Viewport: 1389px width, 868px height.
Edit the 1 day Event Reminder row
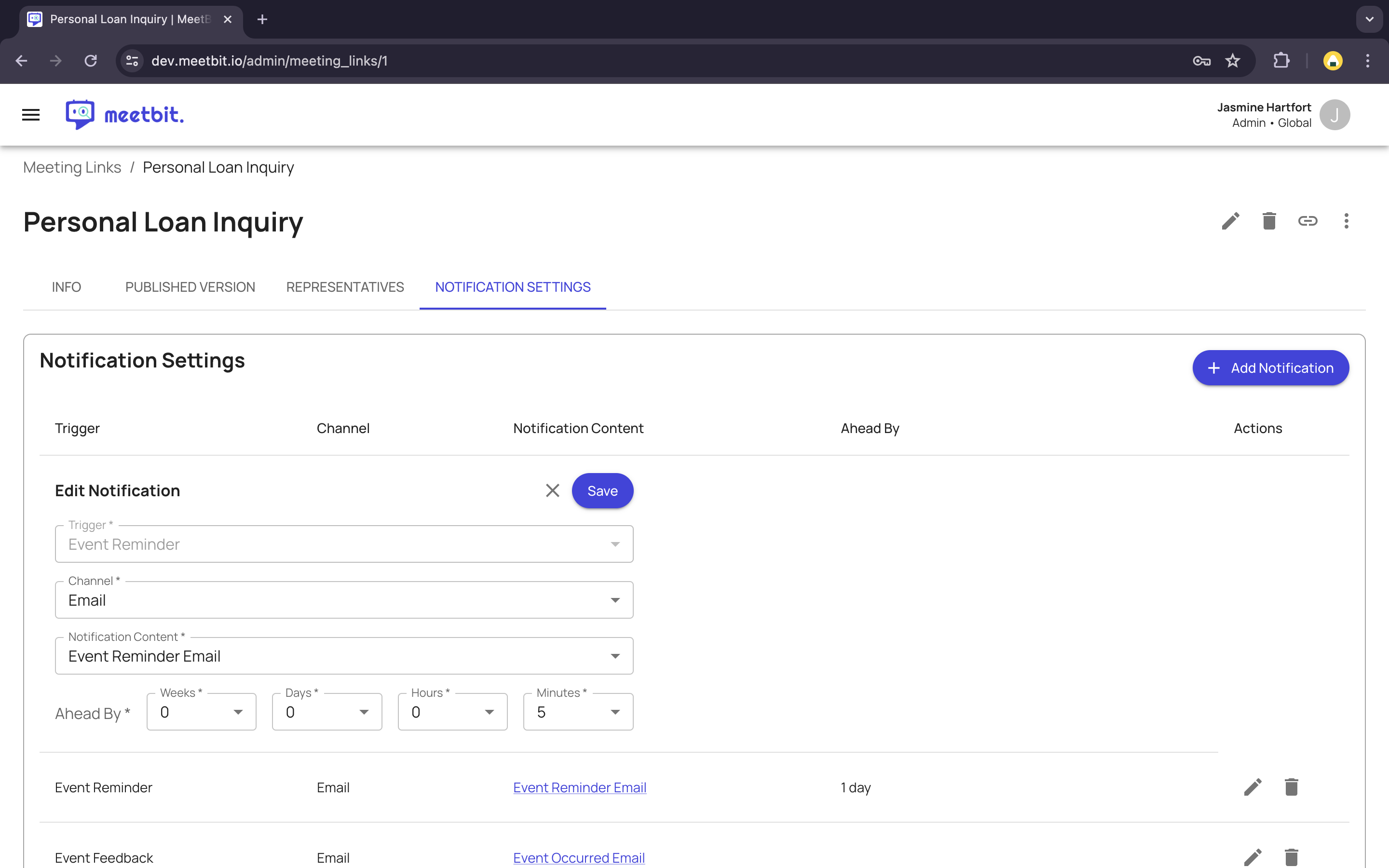click(1253, 787)
